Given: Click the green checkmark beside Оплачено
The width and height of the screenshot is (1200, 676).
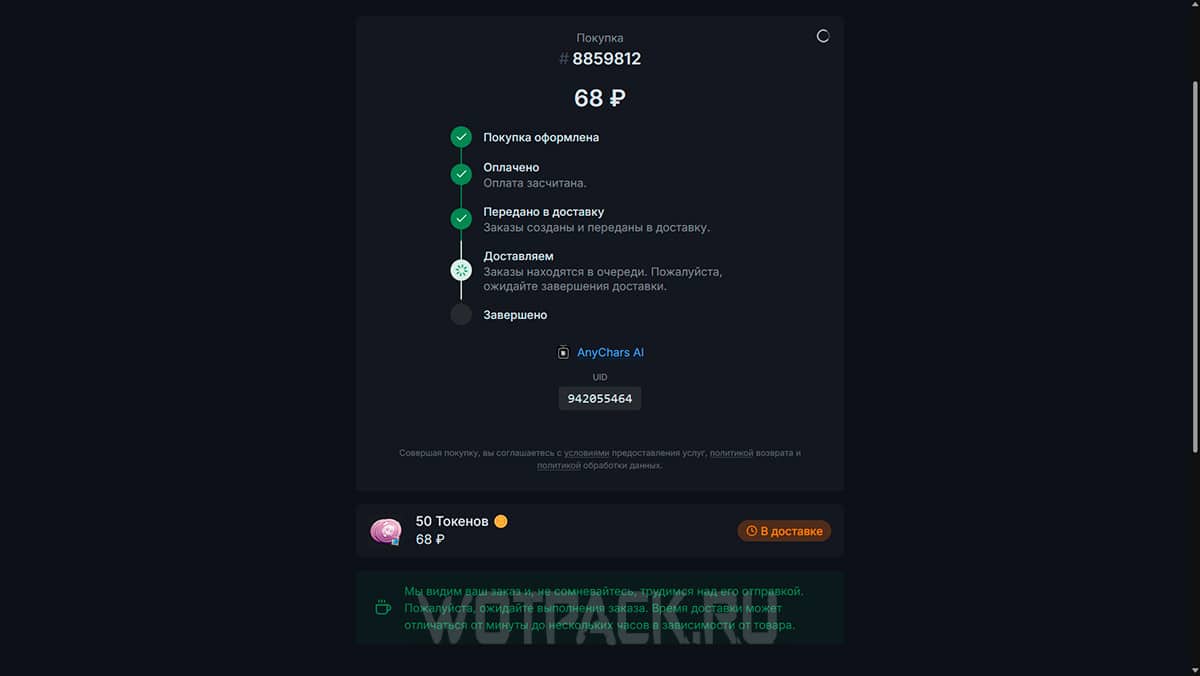Looking at the screenshot, I should 461,174.
